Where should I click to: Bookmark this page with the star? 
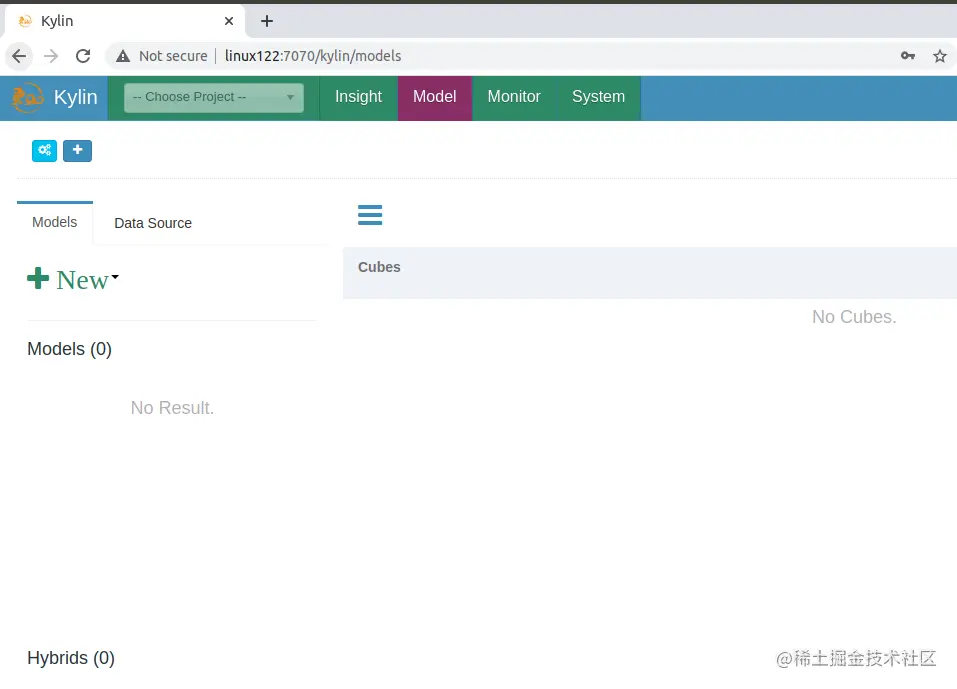click(x=939, y=56)
